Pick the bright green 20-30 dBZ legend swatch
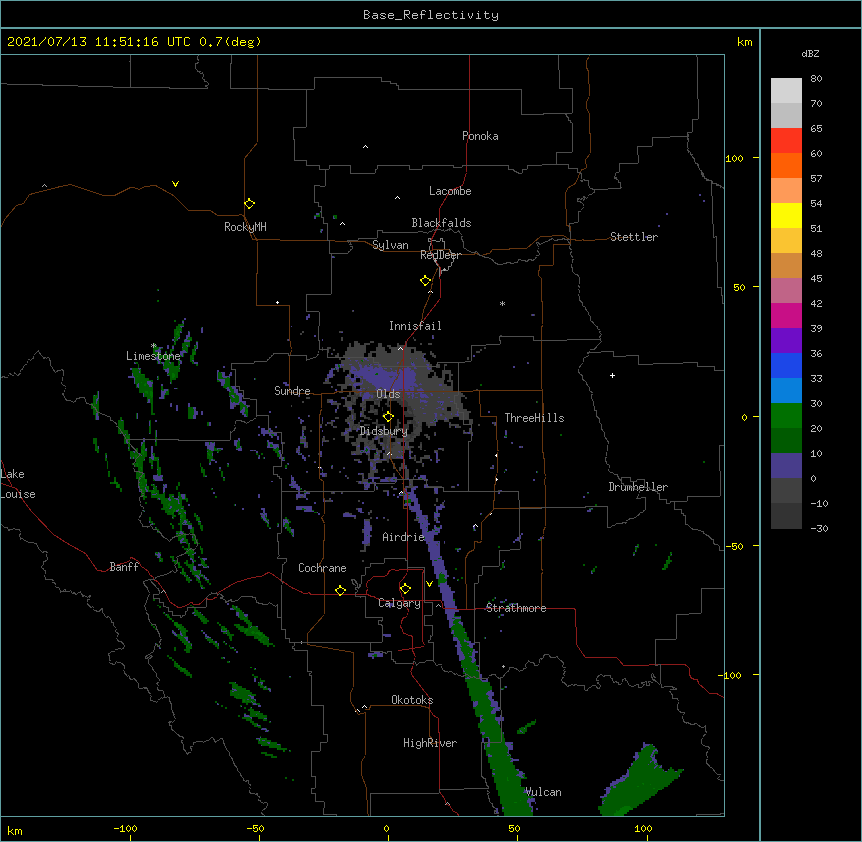This screenshot has height=842, width=862. click(x=786, y=416)
